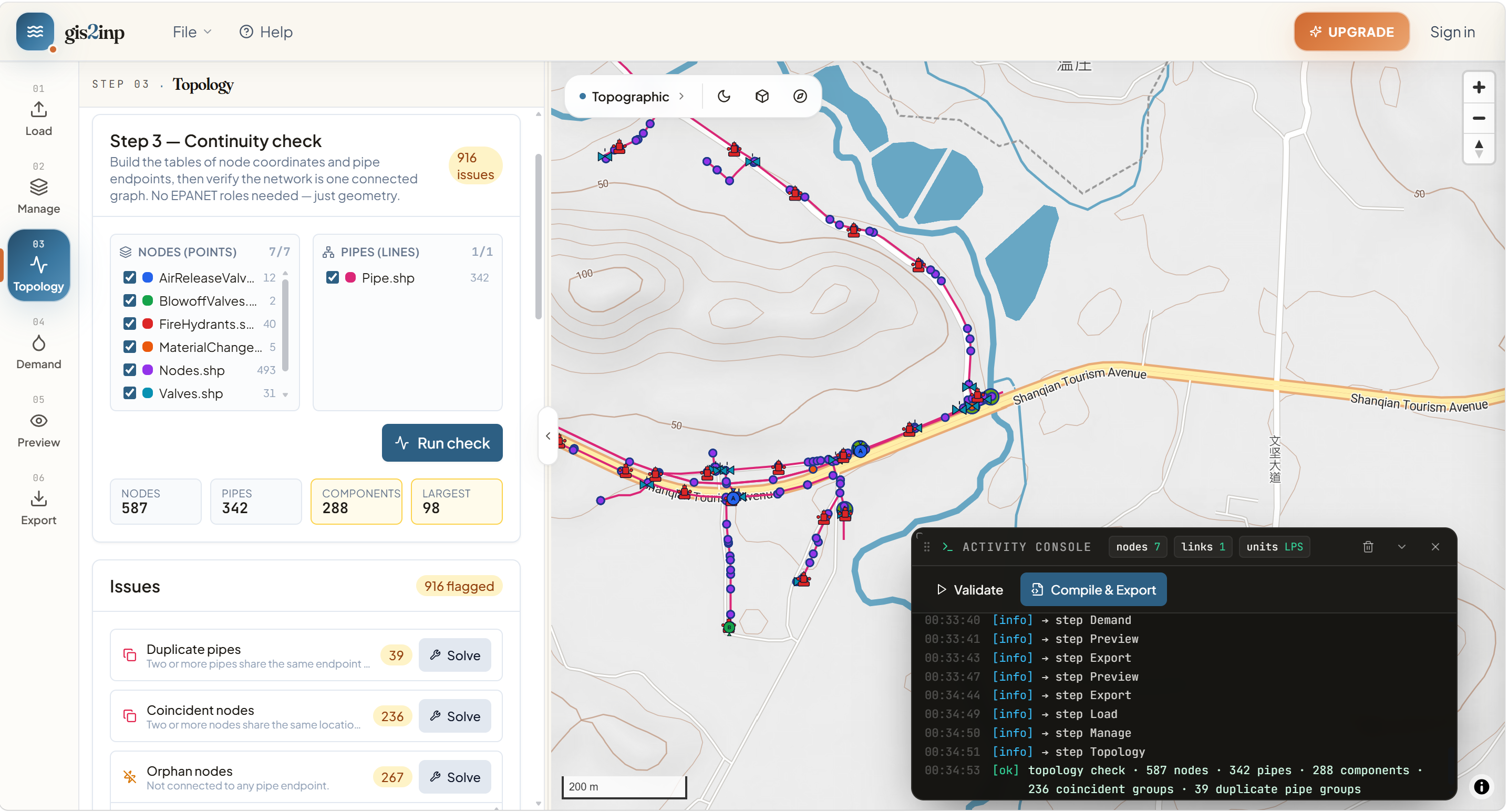Zoom in on the map
This screenshot has width=1508, height=812.
[x=1478, y=87]
